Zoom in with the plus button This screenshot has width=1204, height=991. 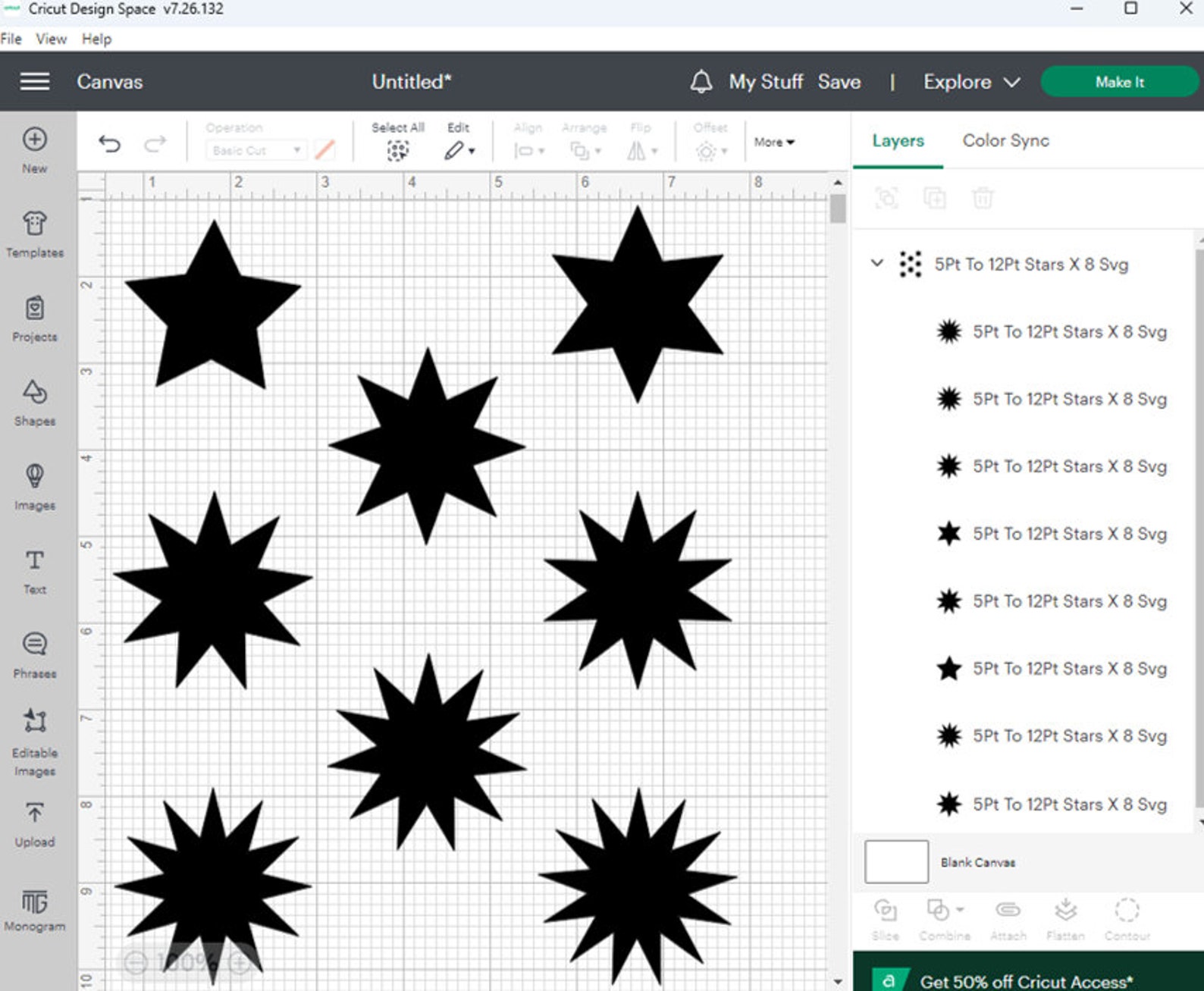pos(240,963)
